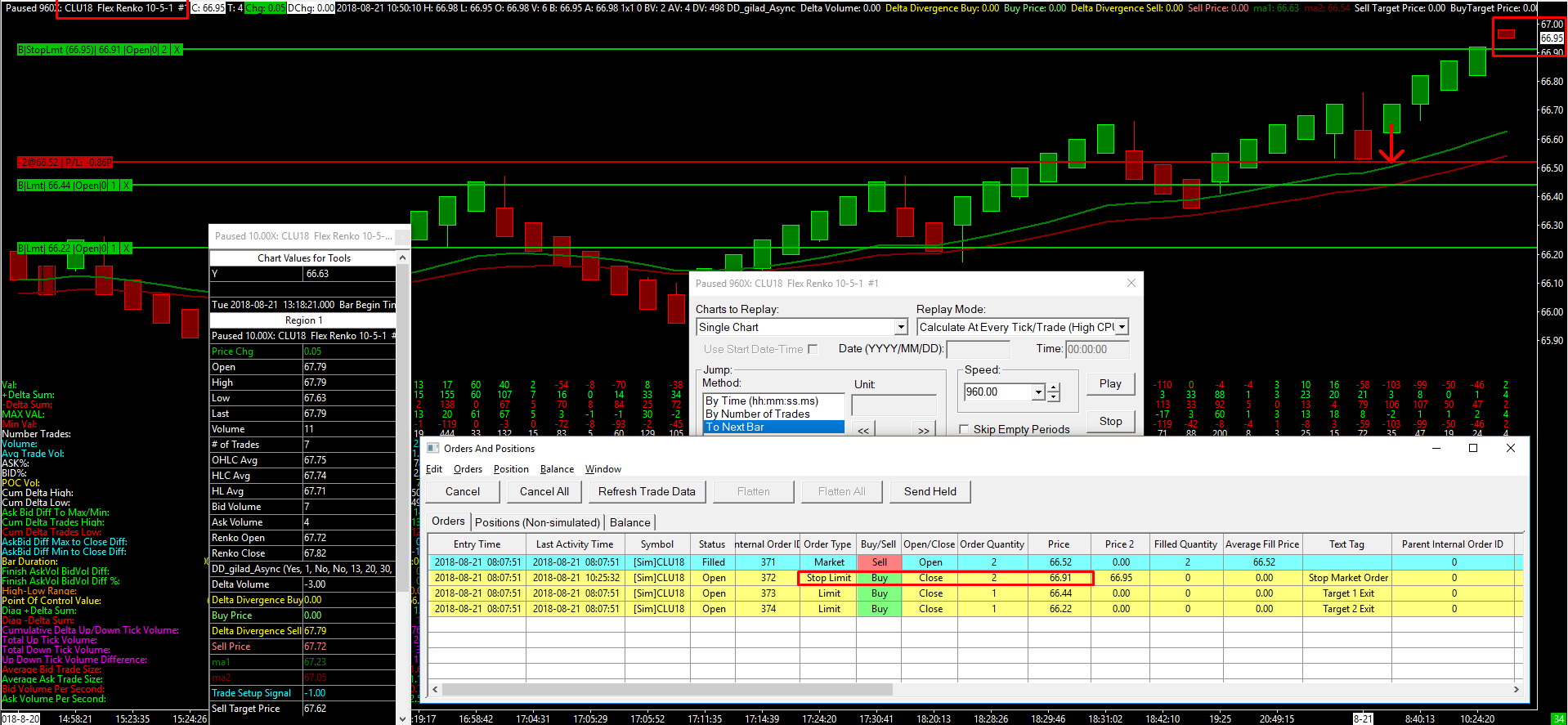The image size is (1568, 725).
Task: Click Orders And Positions window icon
Action: pos(433,448)
